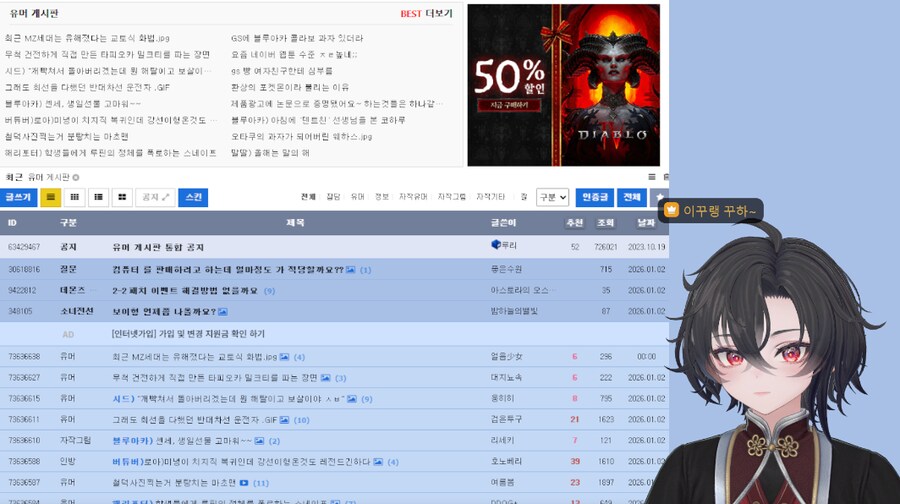Switch to the large gallery view icon
The image size is (900, 504).
pyautogui.click(x=122, y=197)
